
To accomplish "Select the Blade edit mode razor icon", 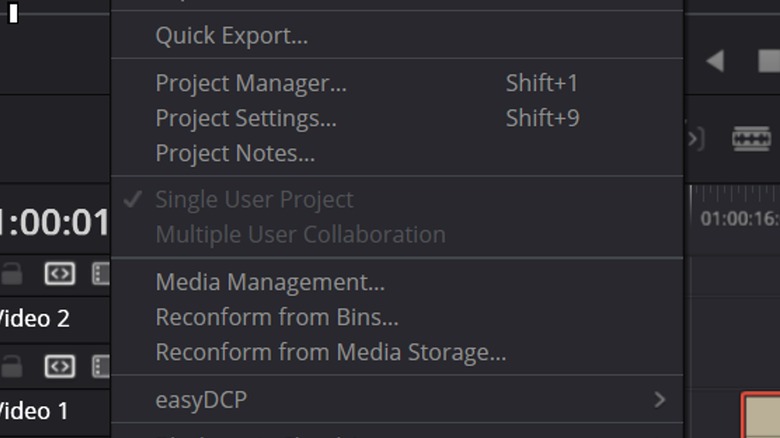I will pyautogui.click(x=751, y=138).
